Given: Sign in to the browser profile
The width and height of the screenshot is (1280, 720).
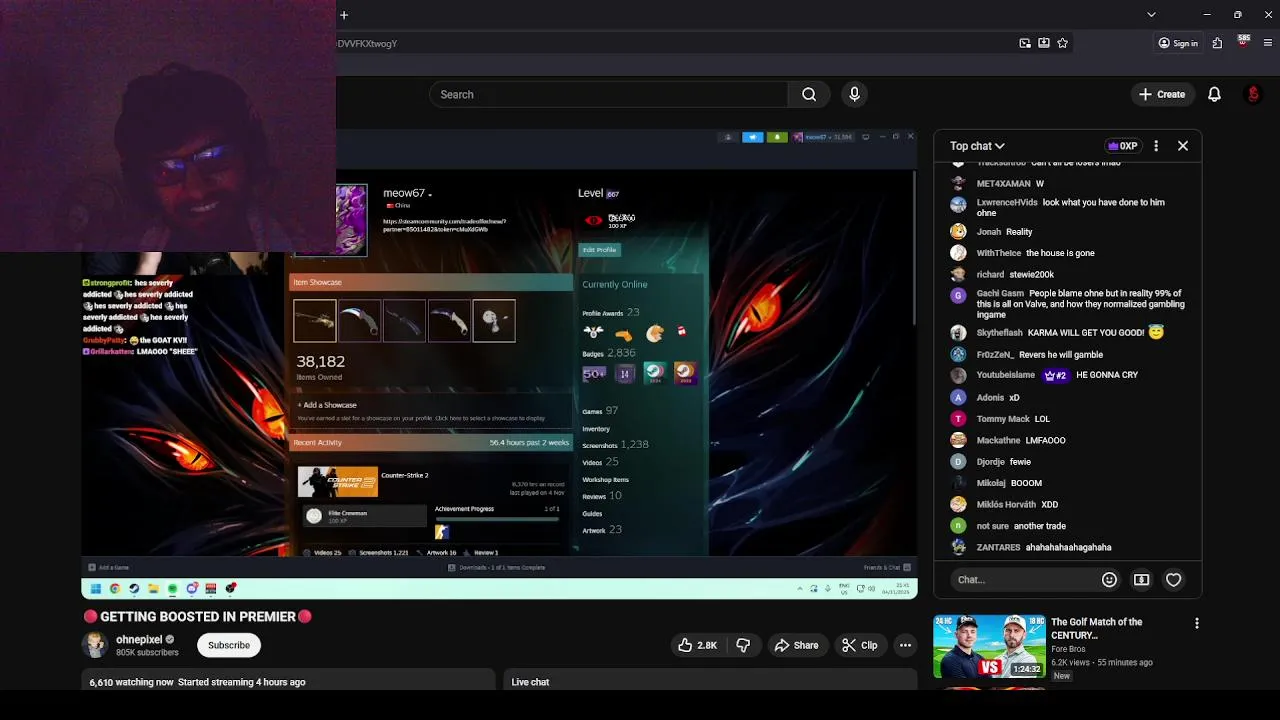Looking at the screenshot, I should (1177, 43).
